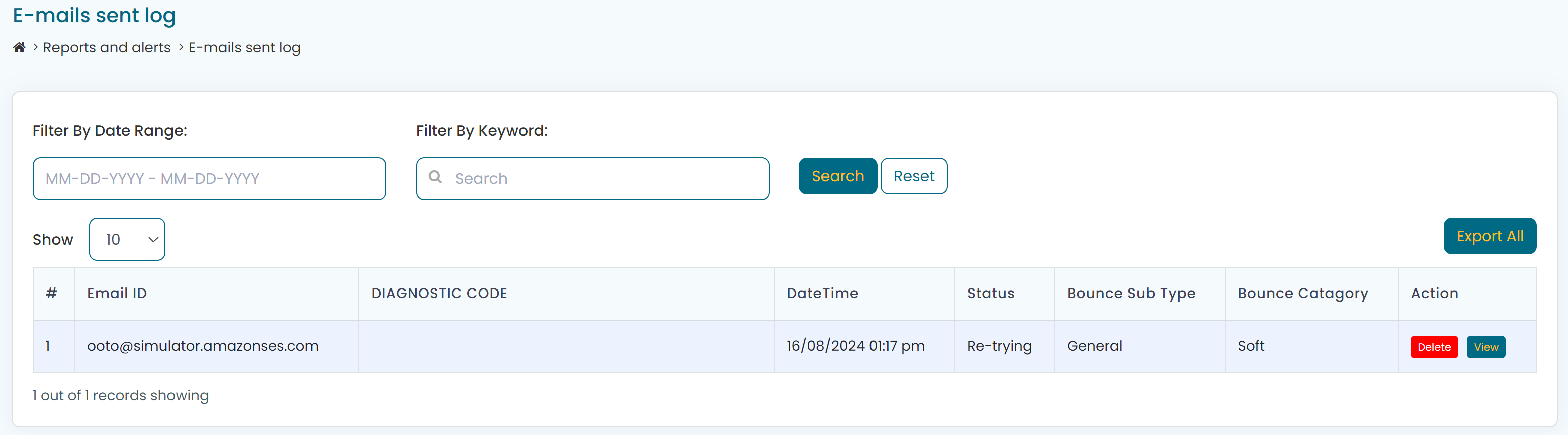The image size is (1568, 435).
Task: Focus the date range filter field
Action: [x=209, y=179]
